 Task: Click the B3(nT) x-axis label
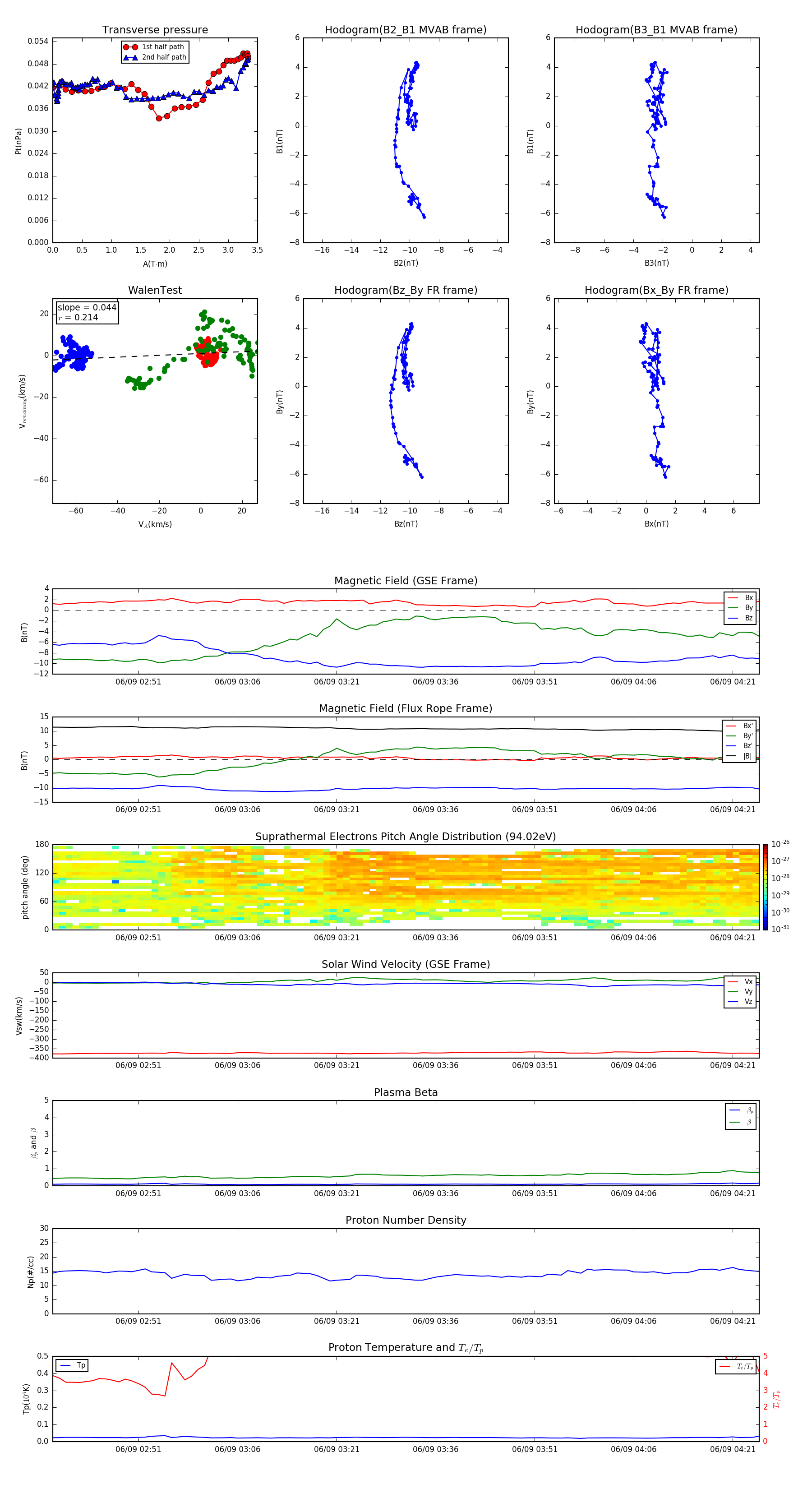656,263
